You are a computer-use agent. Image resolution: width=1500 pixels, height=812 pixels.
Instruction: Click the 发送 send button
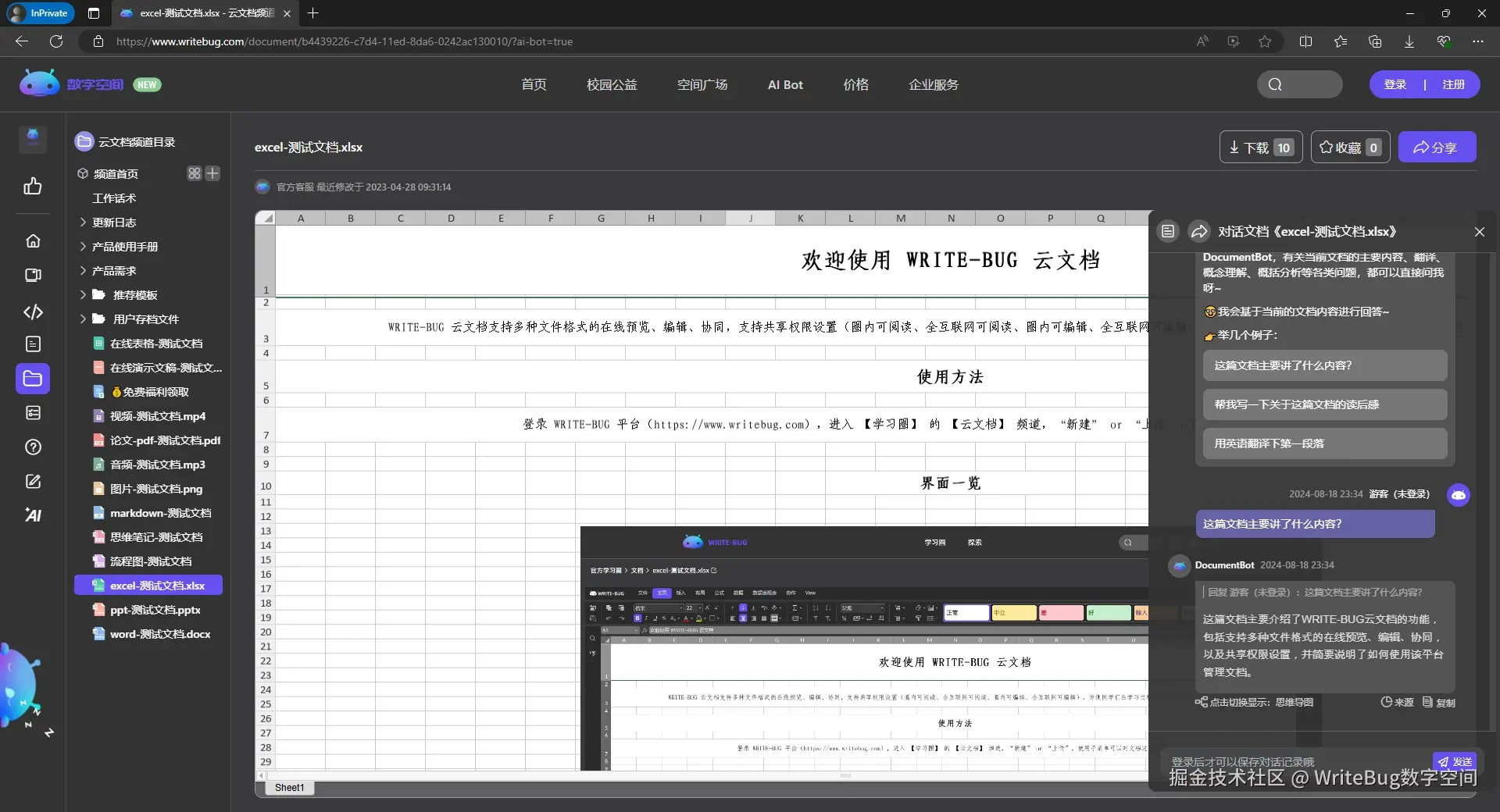click(x=1455, y=761)
